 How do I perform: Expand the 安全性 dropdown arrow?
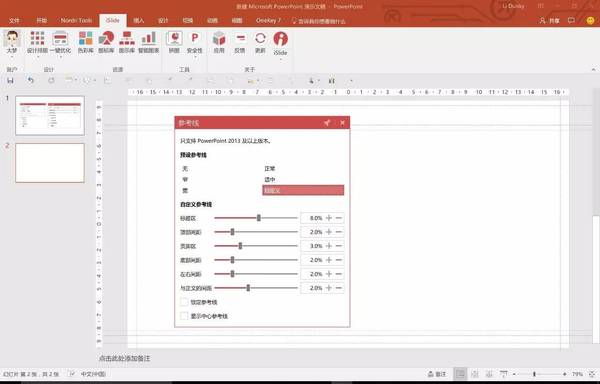tap(194, 57)
